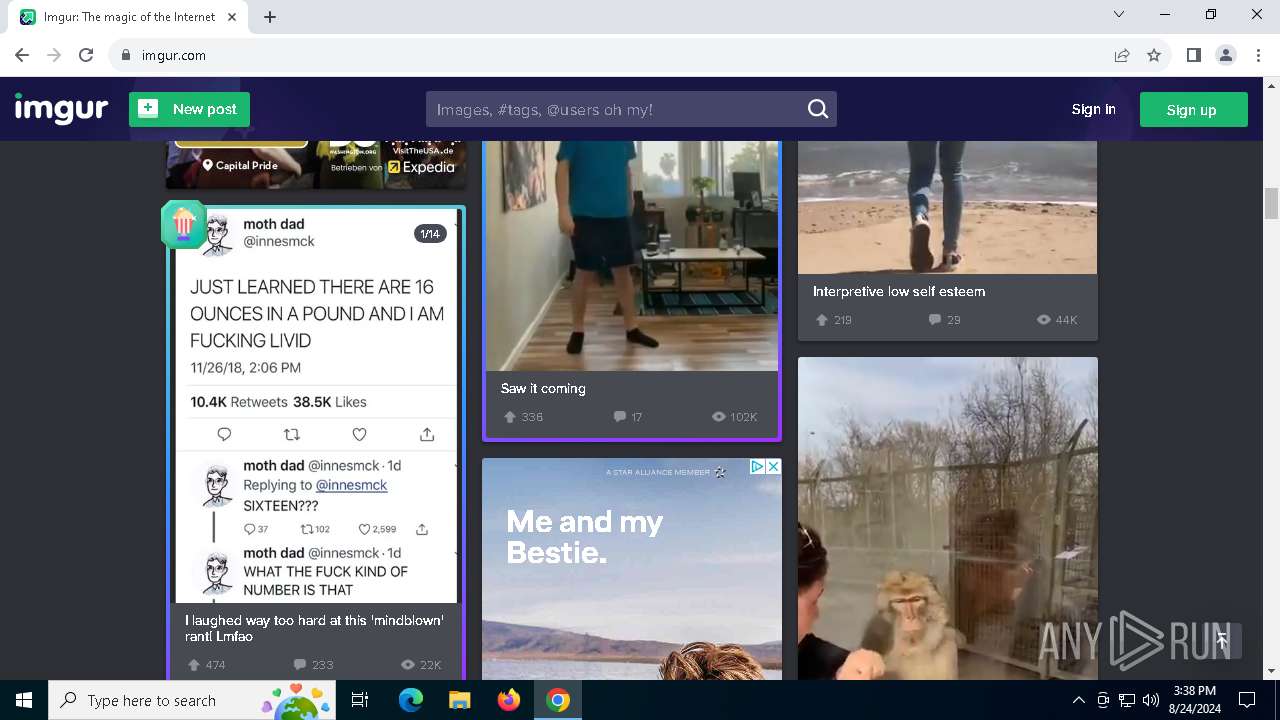Upvote the mindblown rant post (474)
The height and width of the screenshot is (720, 1280).
194,665
